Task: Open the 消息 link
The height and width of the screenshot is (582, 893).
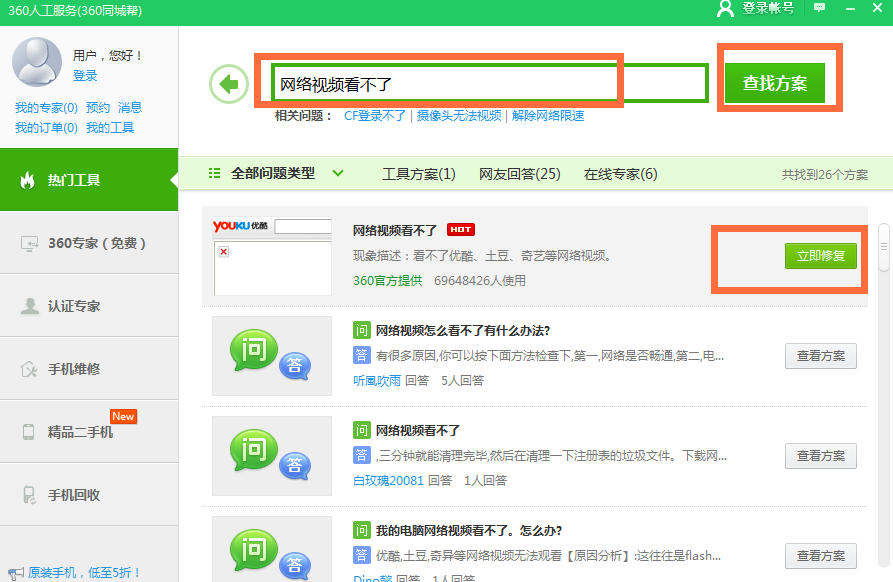Action: click(130, 108)
